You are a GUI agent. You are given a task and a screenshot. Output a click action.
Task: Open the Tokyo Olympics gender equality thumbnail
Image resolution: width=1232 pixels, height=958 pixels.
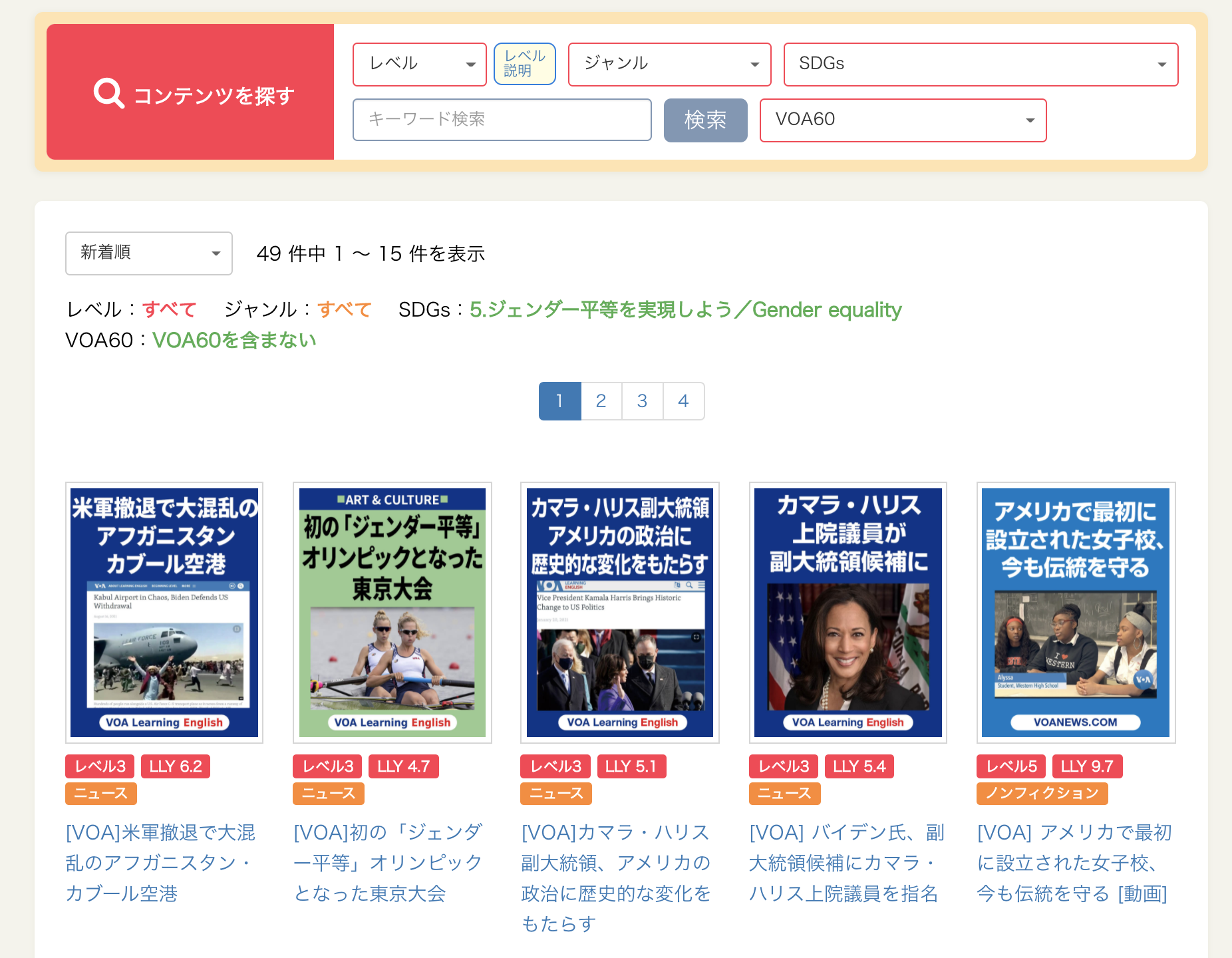coord(392,613)
